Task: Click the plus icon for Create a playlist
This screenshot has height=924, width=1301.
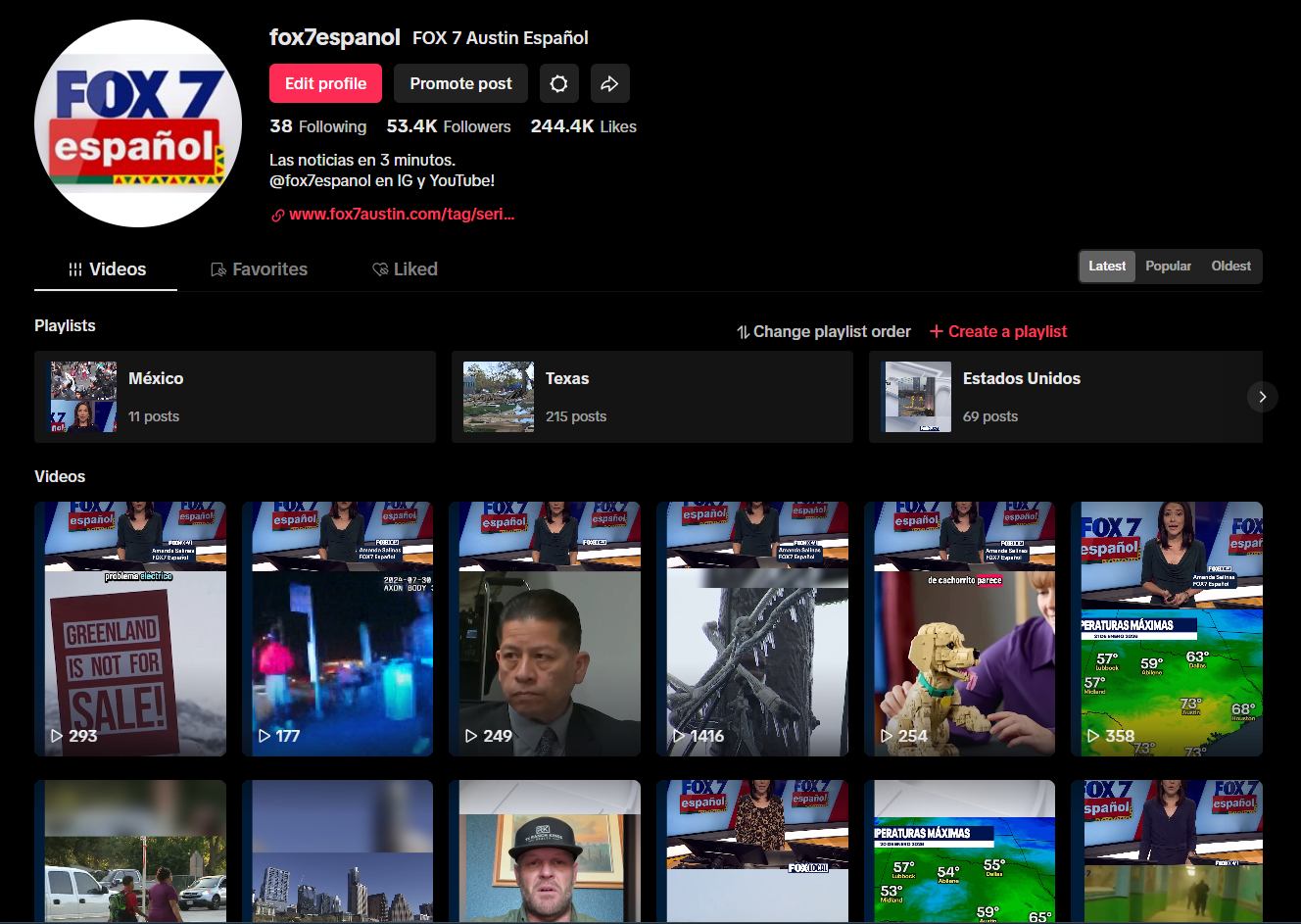Action: pos(937,331)
